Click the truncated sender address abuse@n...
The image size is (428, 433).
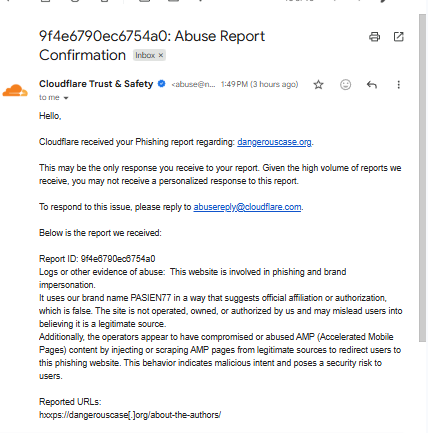[x=193, y=84]
